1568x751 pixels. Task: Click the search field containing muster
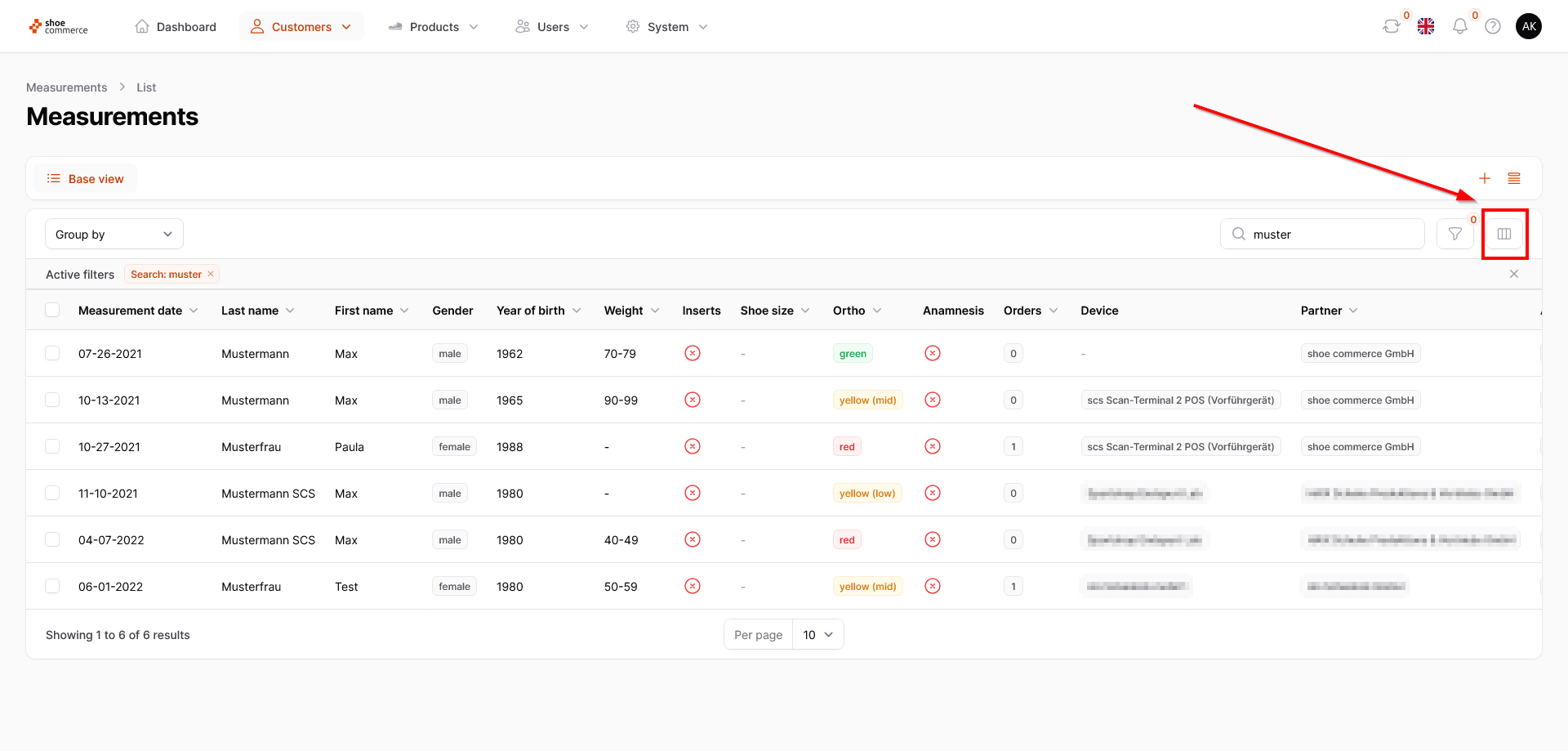(x=1322, y=235)
